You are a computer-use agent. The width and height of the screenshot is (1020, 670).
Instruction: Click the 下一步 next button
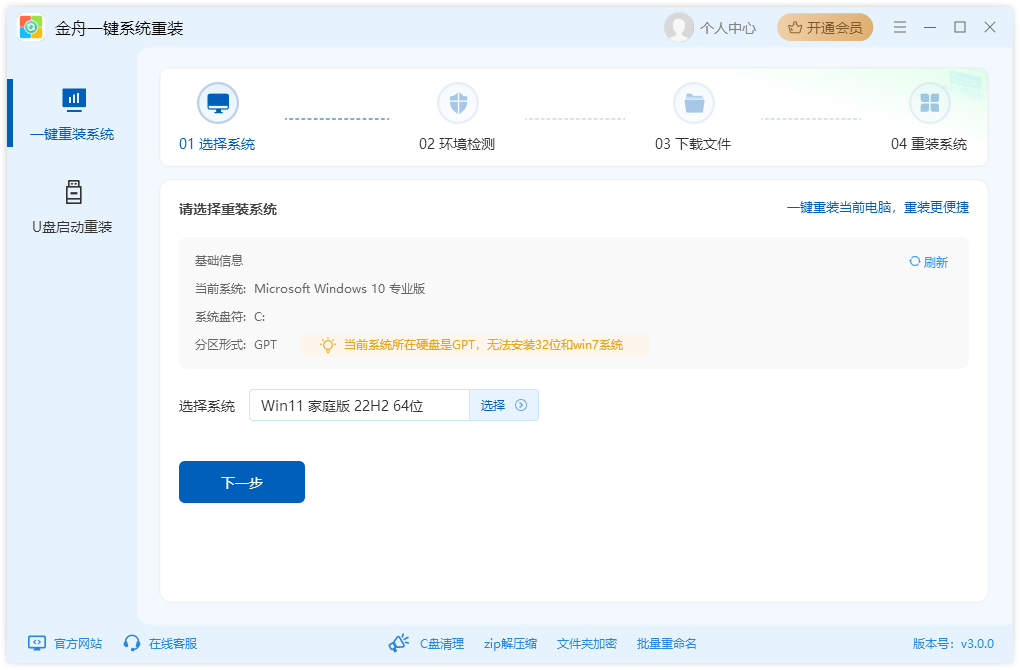tap(242, 482)
